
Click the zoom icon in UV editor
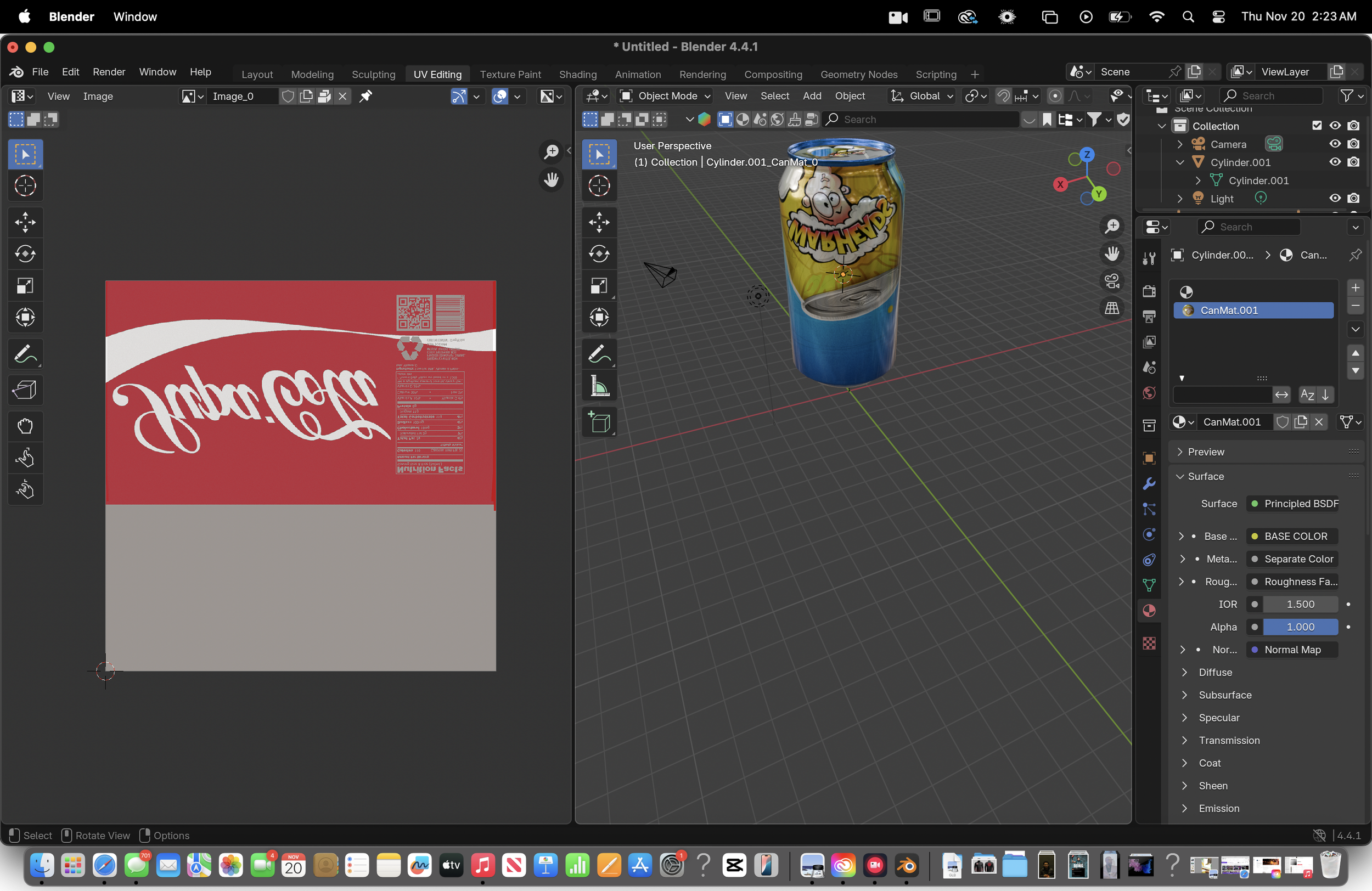coord(551,151)
